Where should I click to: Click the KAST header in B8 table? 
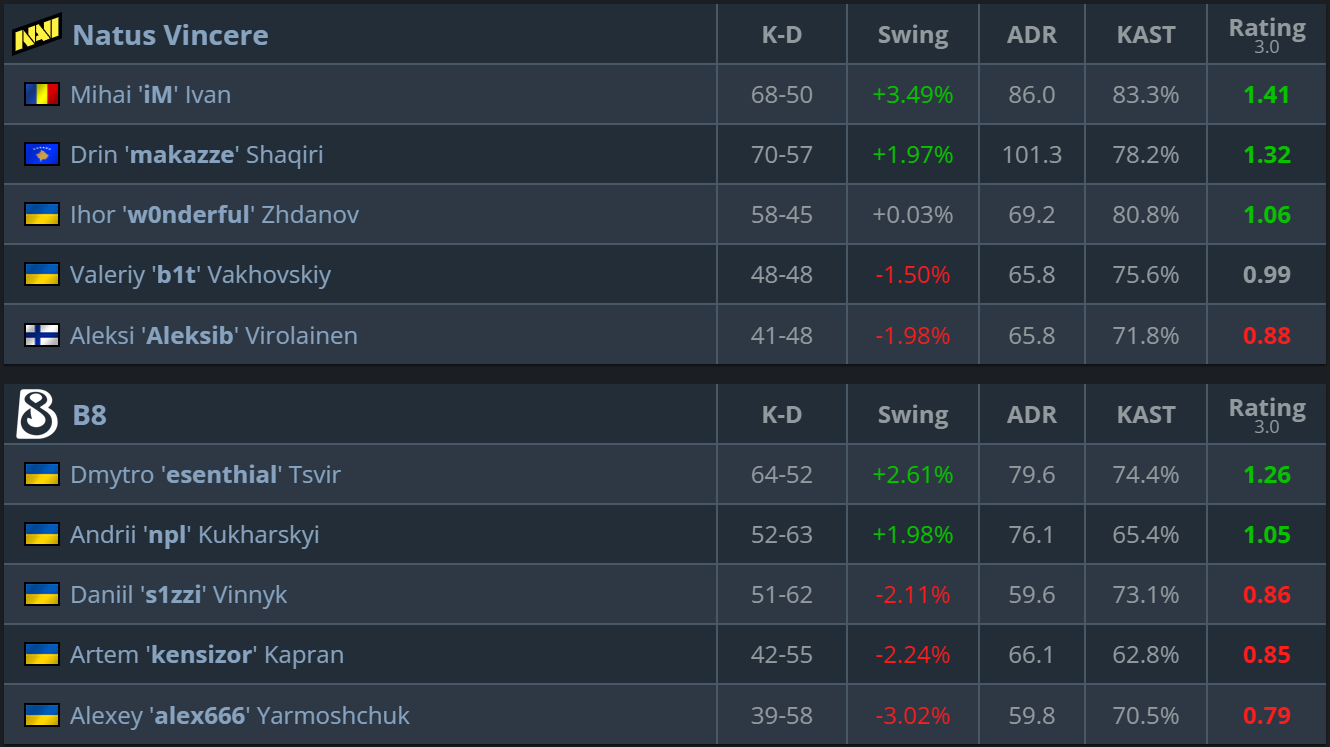click(1145, 415)
